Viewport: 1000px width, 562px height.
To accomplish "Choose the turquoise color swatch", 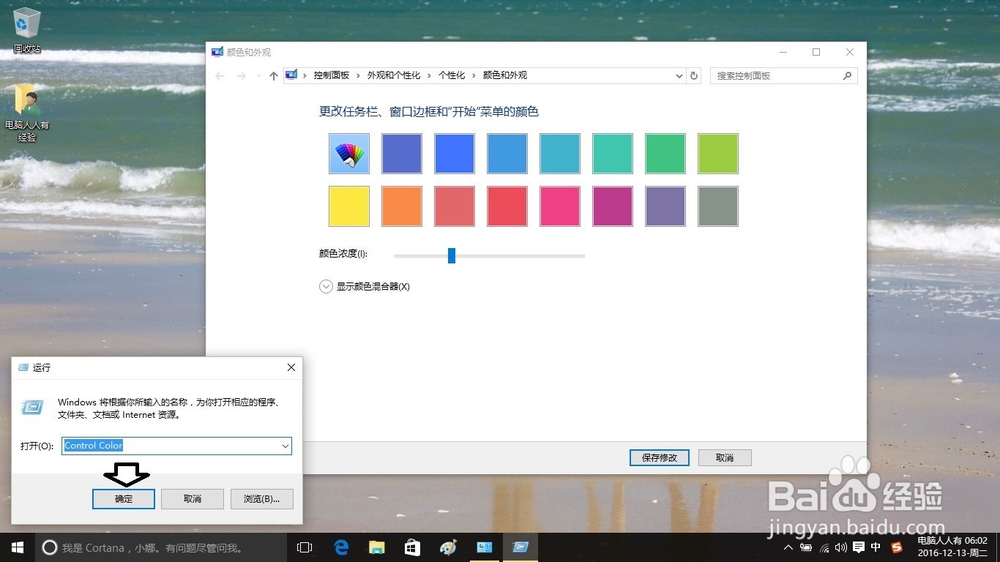I will 612,154.
